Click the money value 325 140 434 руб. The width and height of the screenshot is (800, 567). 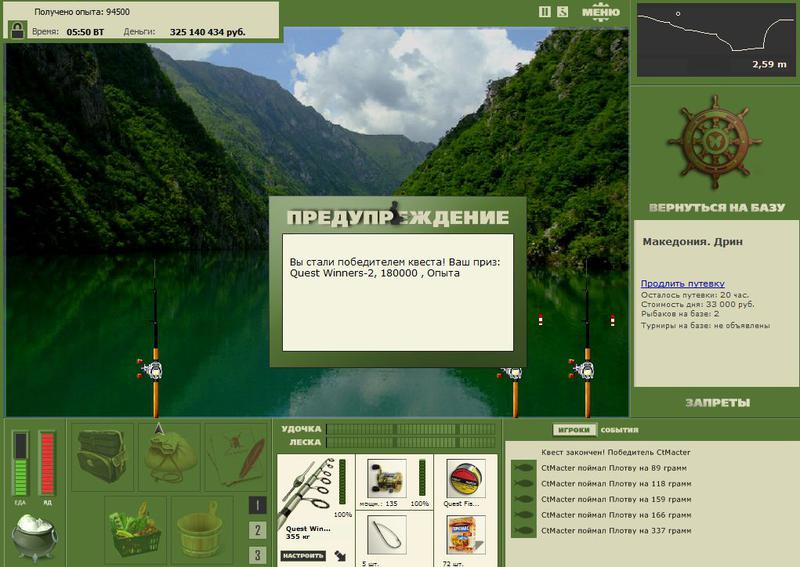207,32
